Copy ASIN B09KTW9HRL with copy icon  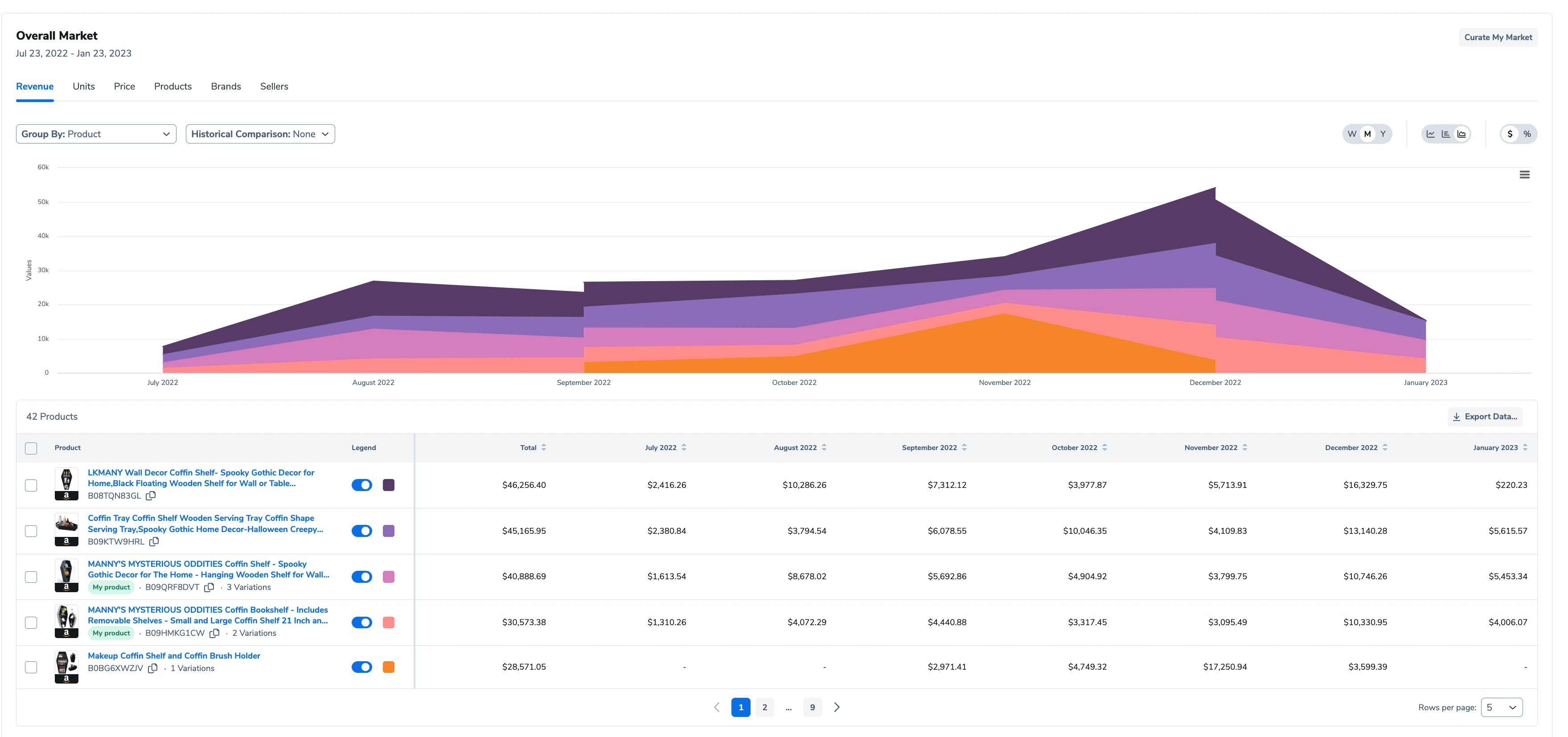[x=155, y=542]
